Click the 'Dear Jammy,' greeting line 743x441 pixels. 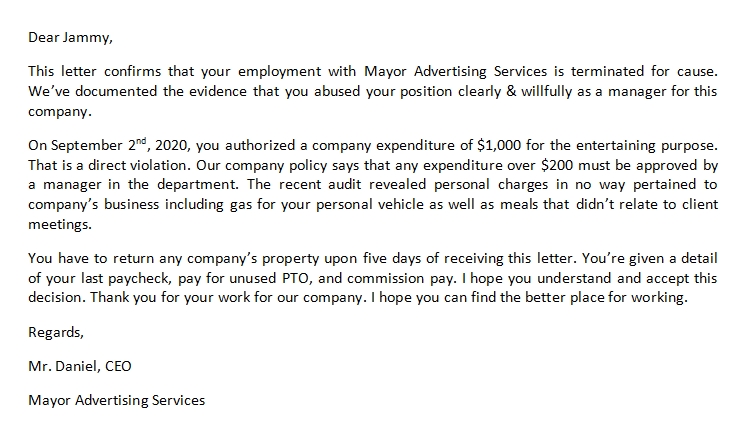(71, 39)
